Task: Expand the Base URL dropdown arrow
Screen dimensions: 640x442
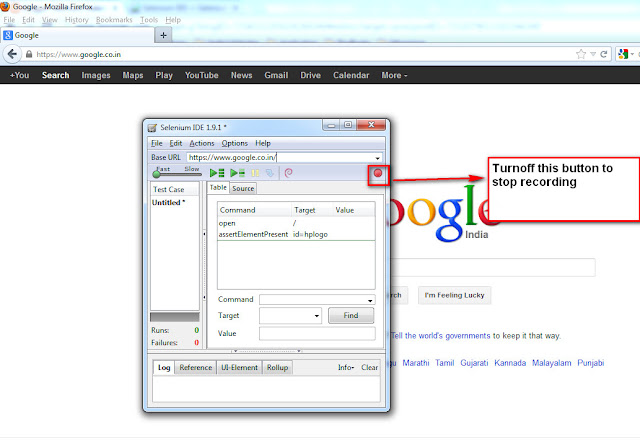Action: click(378, 158)
